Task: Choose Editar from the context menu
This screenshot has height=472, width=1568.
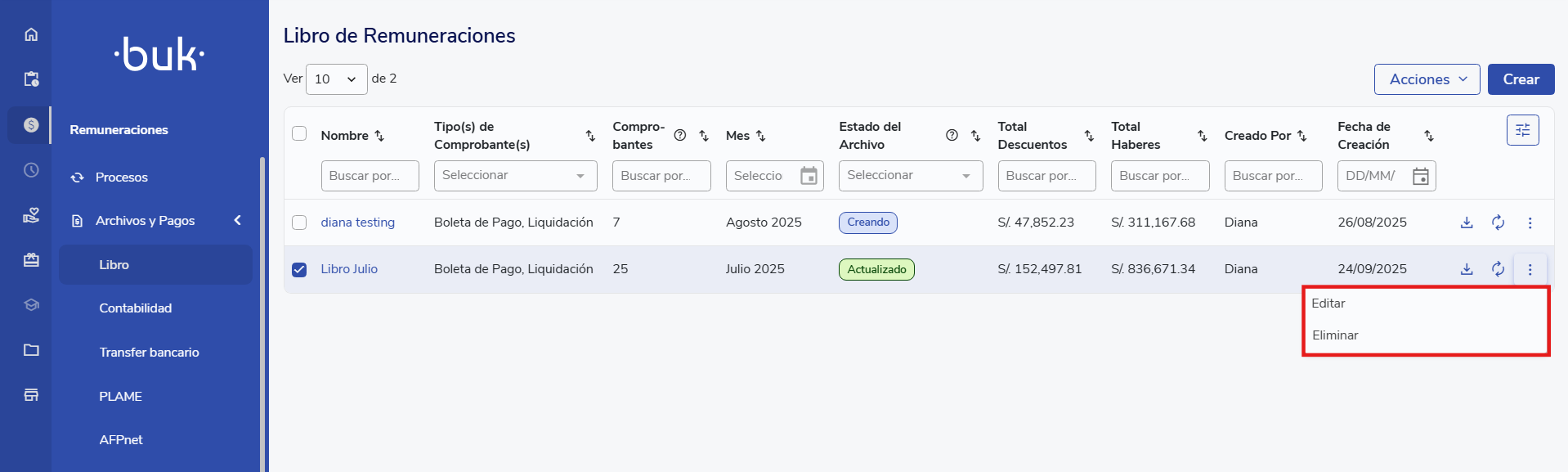Action: point(1328,303)
